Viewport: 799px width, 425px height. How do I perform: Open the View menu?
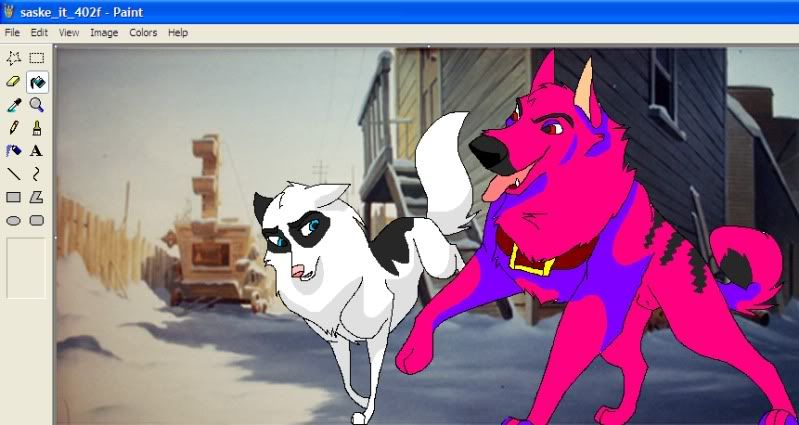(69, 33)
